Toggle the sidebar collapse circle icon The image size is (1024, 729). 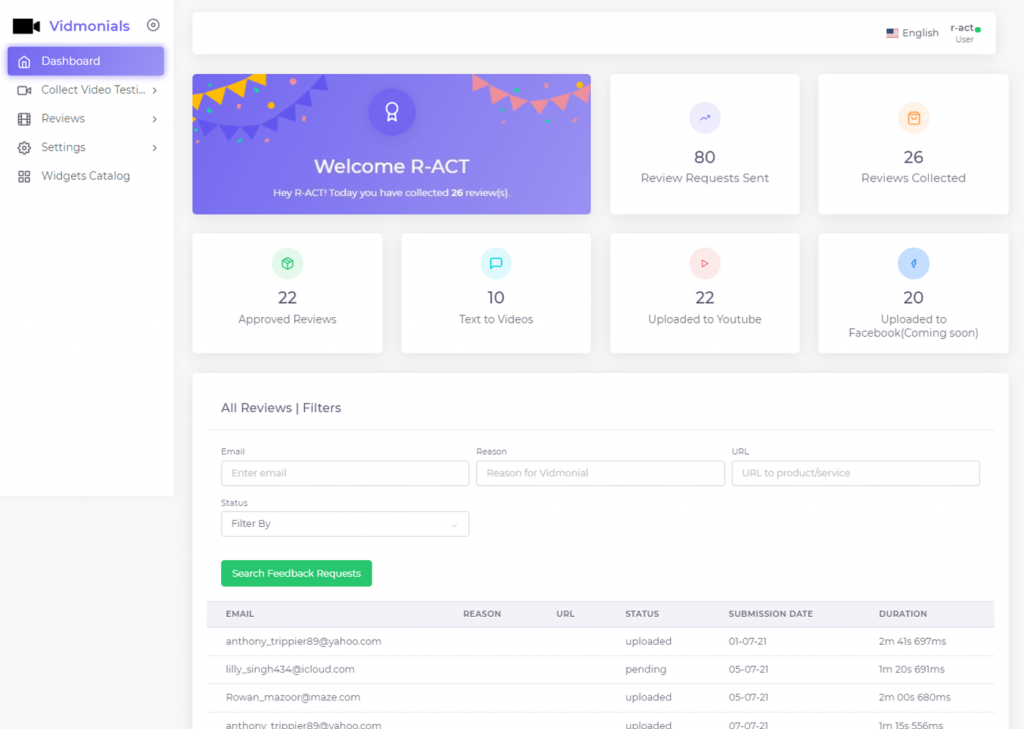point(153,25)
